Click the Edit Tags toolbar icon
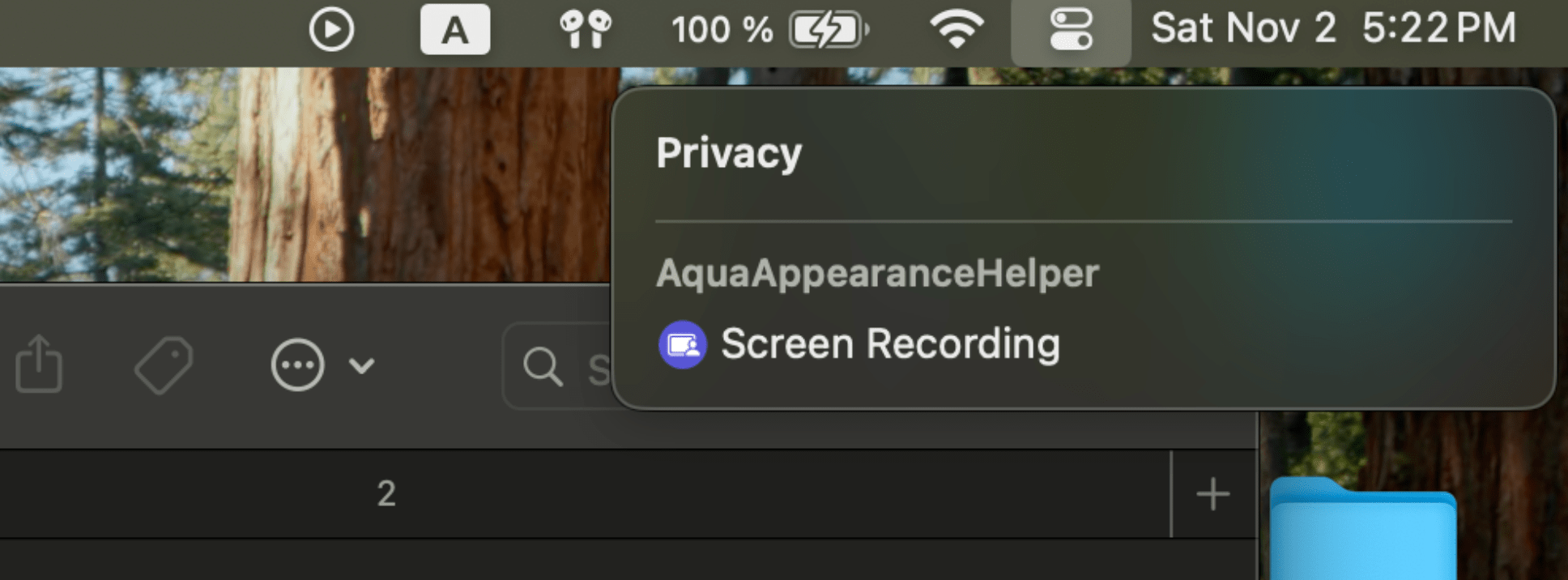Screen dimensions: 1568x580 [164, 365]
